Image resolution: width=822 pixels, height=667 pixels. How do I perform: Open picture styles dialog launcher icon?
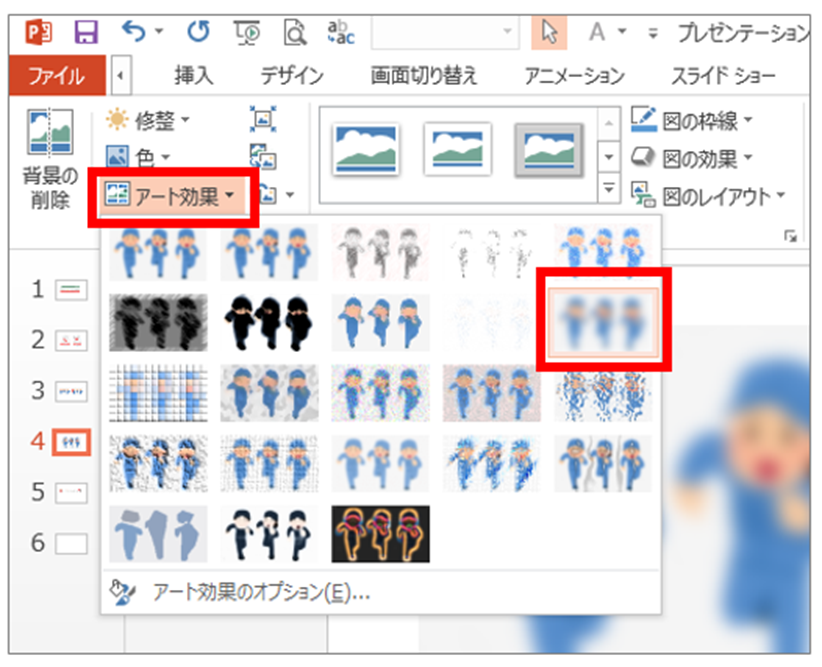(x=791, y=236)
